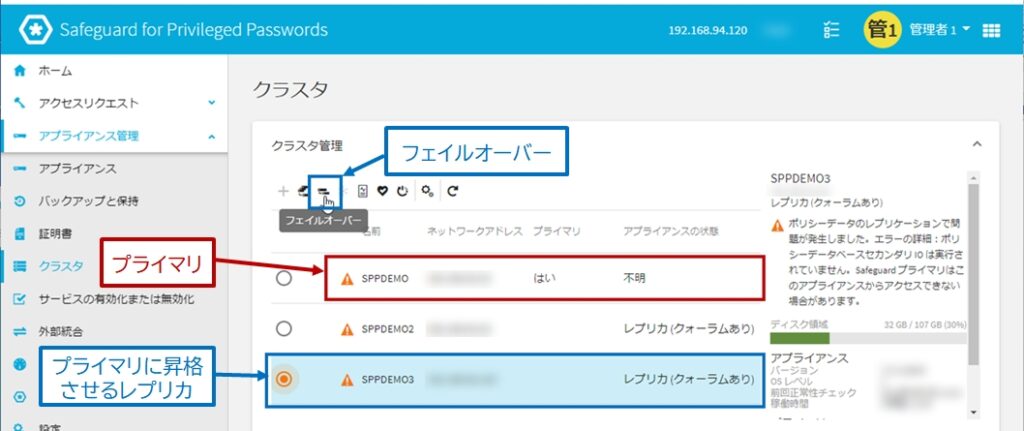The width and height of the screenshot is (1024, 431).
Task: Click the diagnostics document toolbar icon
Action: tap(363, 191)
